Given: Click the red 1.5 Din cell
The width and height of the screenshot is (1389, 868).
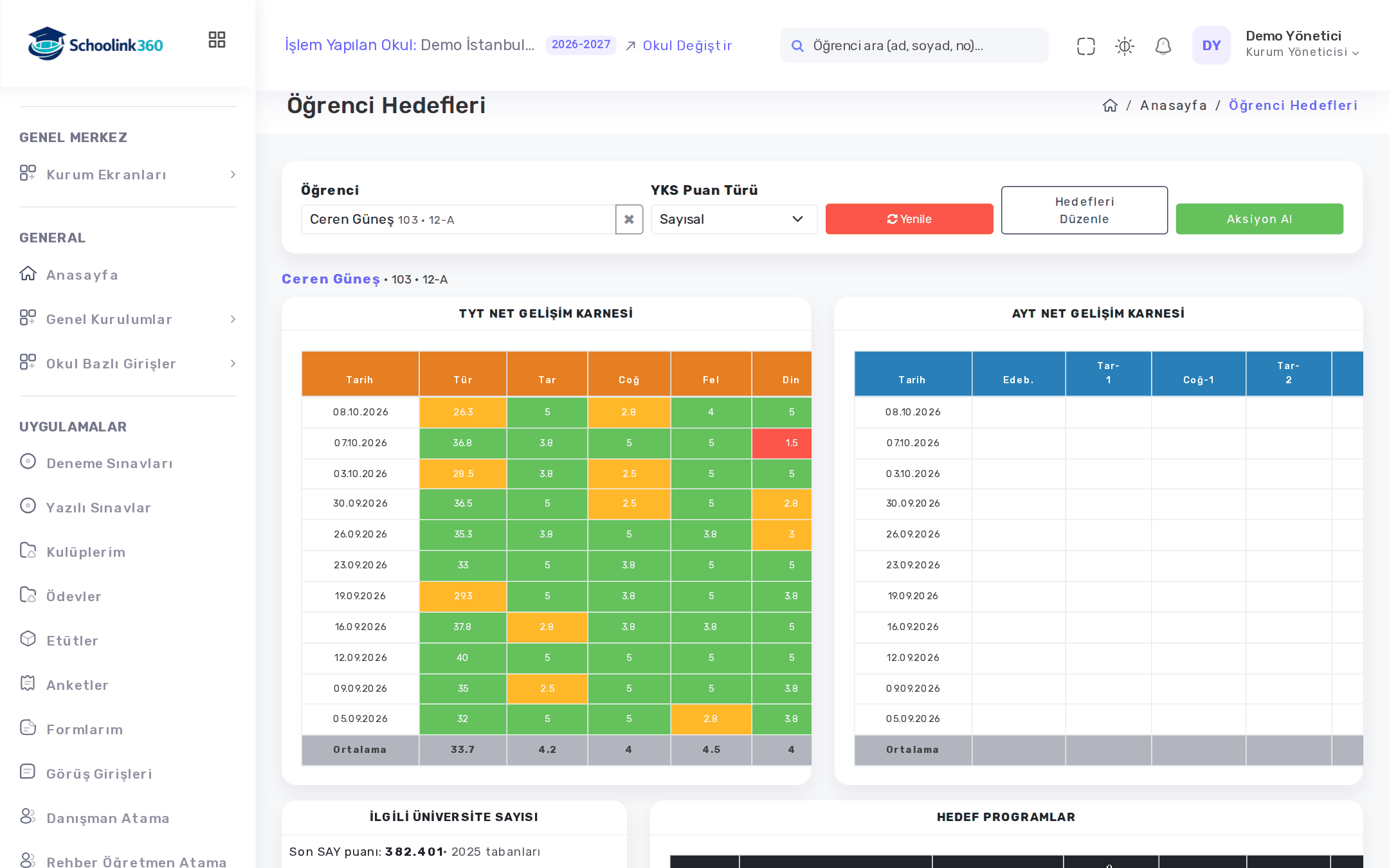Looking at the screenshot, I should coord(782,443).
